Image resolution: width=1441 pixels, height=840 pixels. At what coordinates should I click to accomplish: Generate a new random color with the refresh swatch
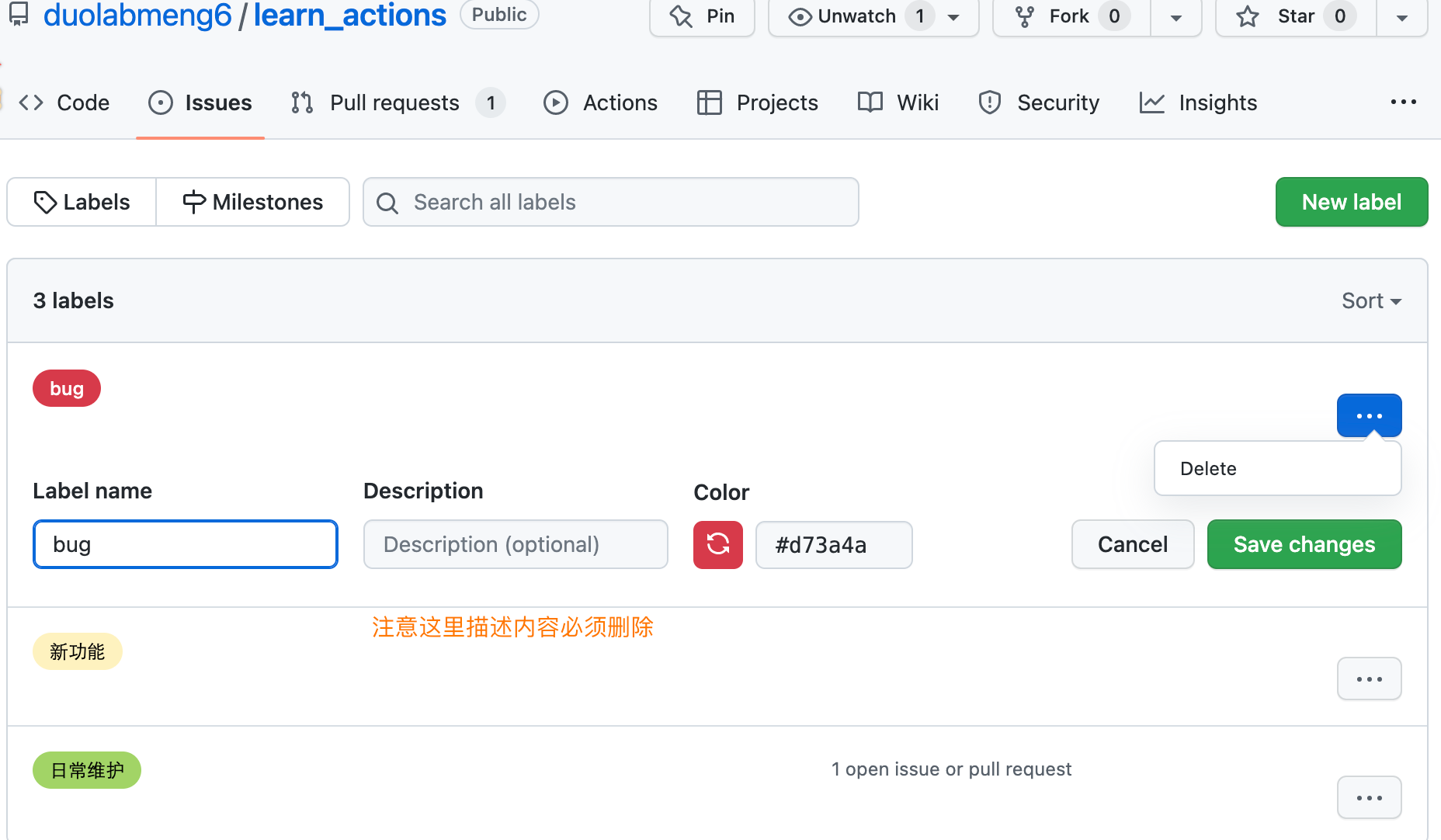[x=718, y=544]
